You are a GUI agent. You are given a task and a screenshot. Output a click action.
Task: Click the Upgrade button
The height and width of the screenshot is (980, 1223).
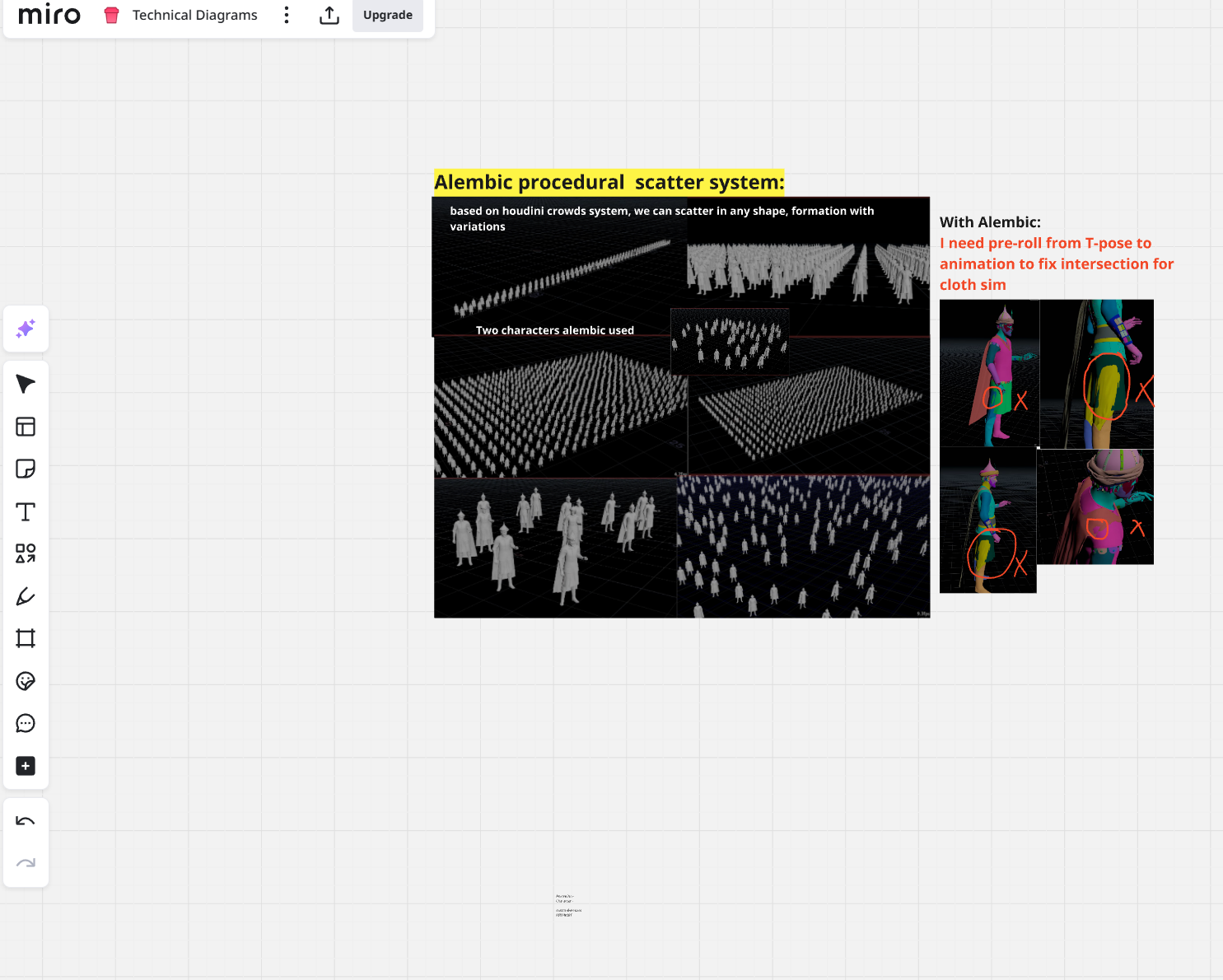388,15
